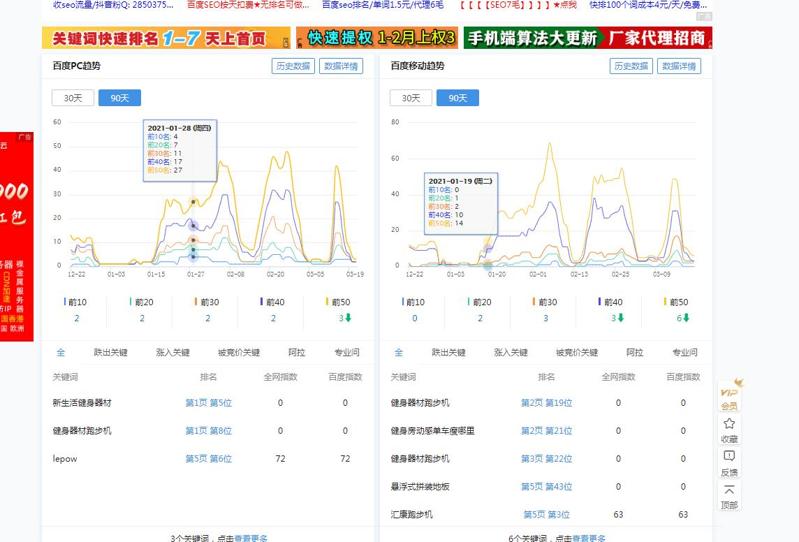The width and height of the screenshot is (799, 542).
Task: Click 第1页 第5位 ranking link for 新生活健身器材
Action: (208, 403)
